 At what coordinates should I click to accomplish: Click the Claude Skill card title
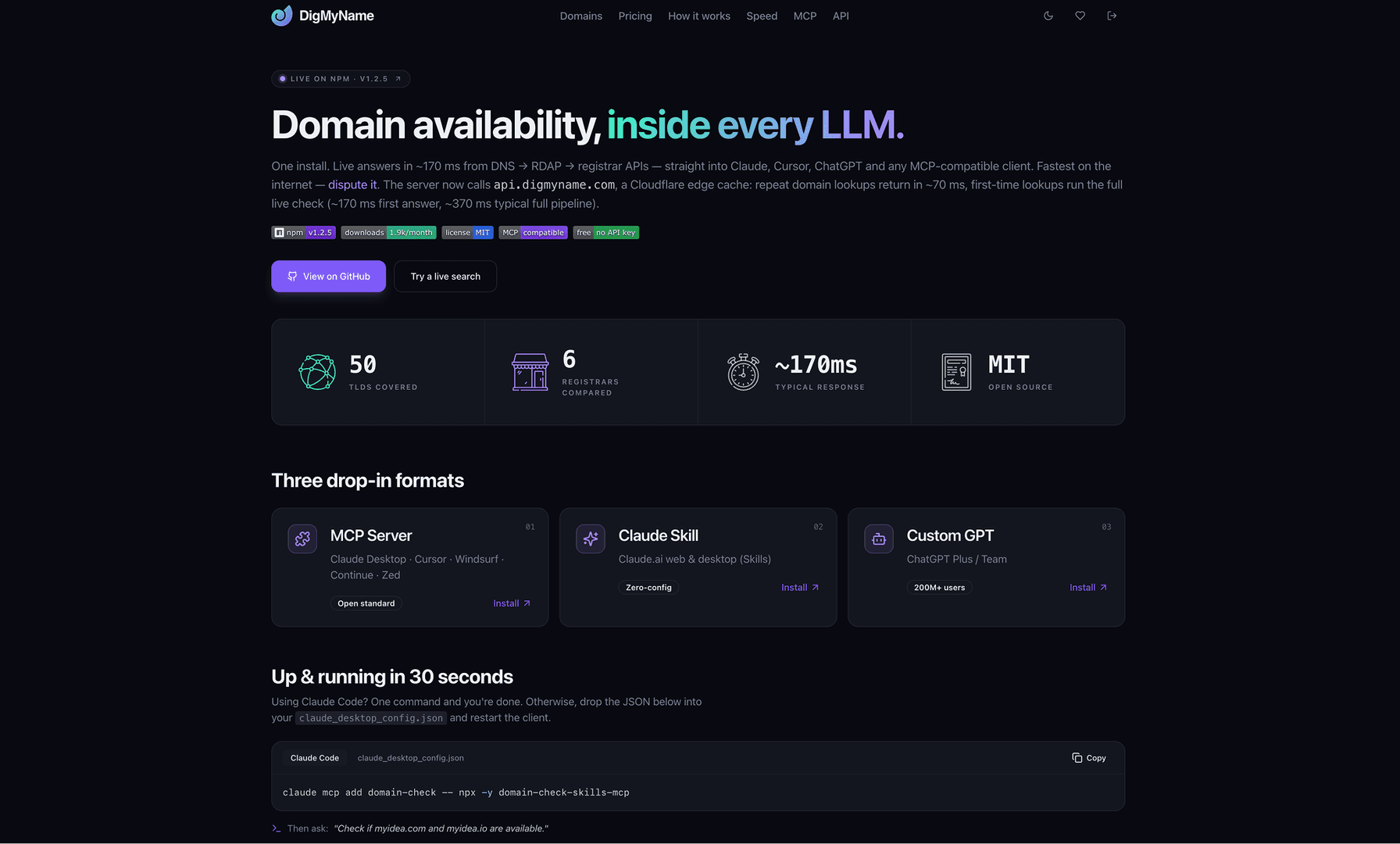click(658, 535)
